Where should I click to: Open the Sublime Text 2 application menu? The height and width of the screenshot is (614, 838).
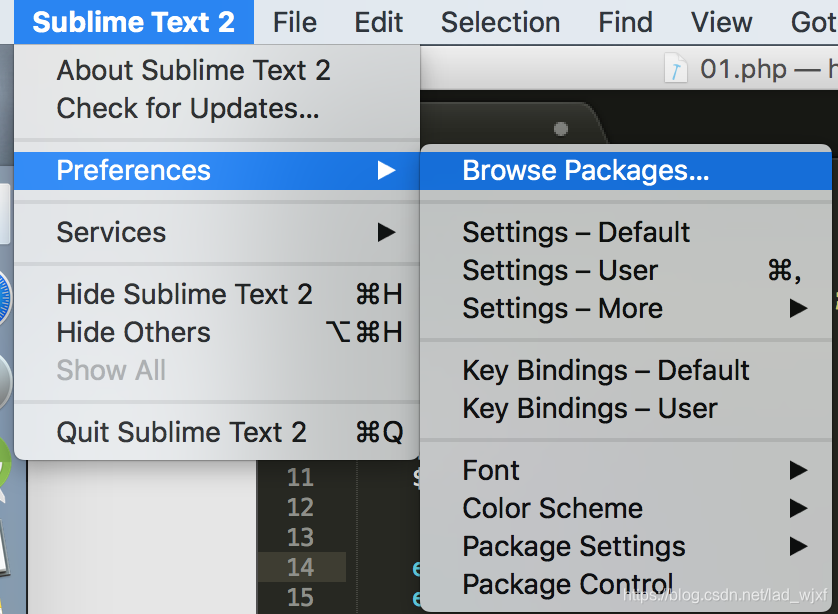[134, 22]
